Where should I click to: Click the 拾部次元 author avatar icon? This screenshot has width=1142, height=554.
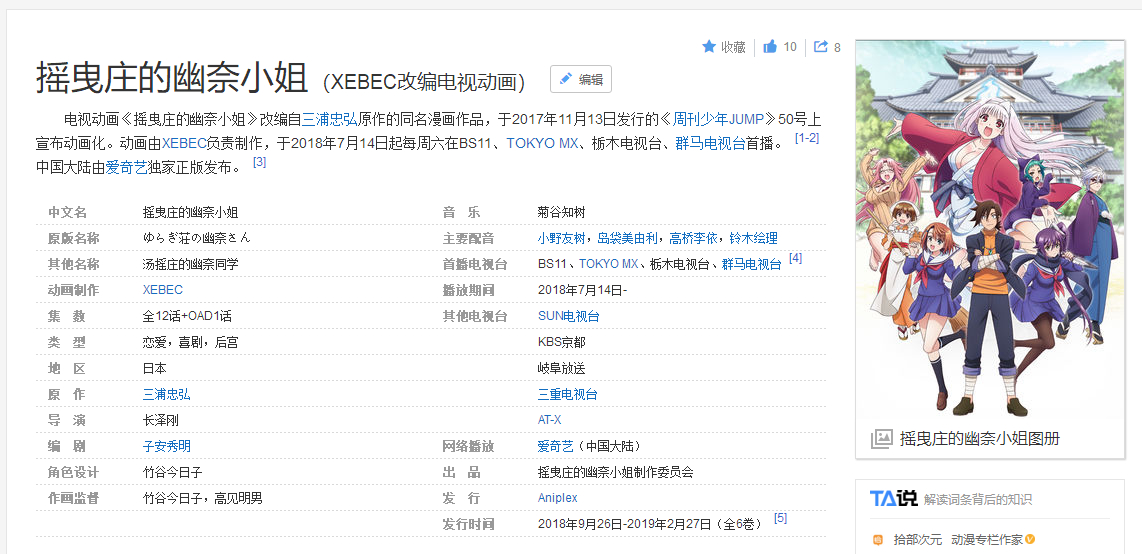[878, 539]
